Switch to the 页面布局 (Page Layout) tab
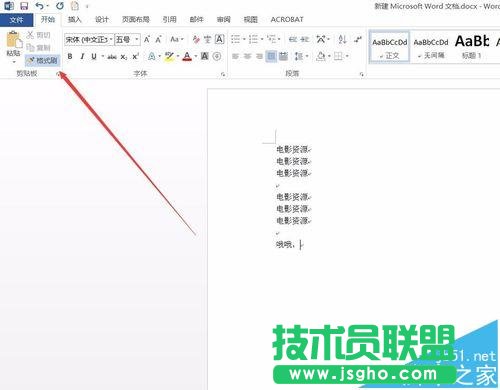The image size is (500, 390). coord(136,19)
